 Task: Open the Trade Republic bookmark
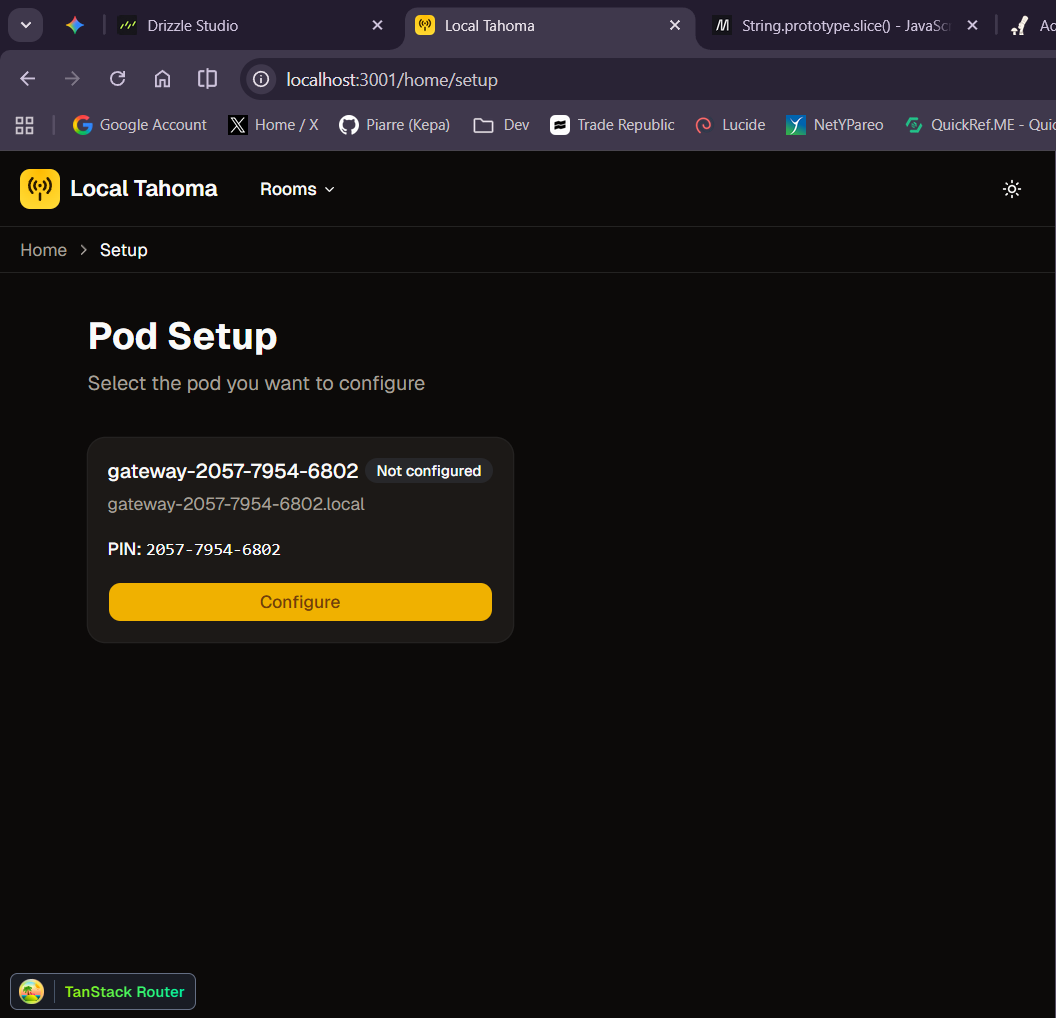tap(612, 125)
